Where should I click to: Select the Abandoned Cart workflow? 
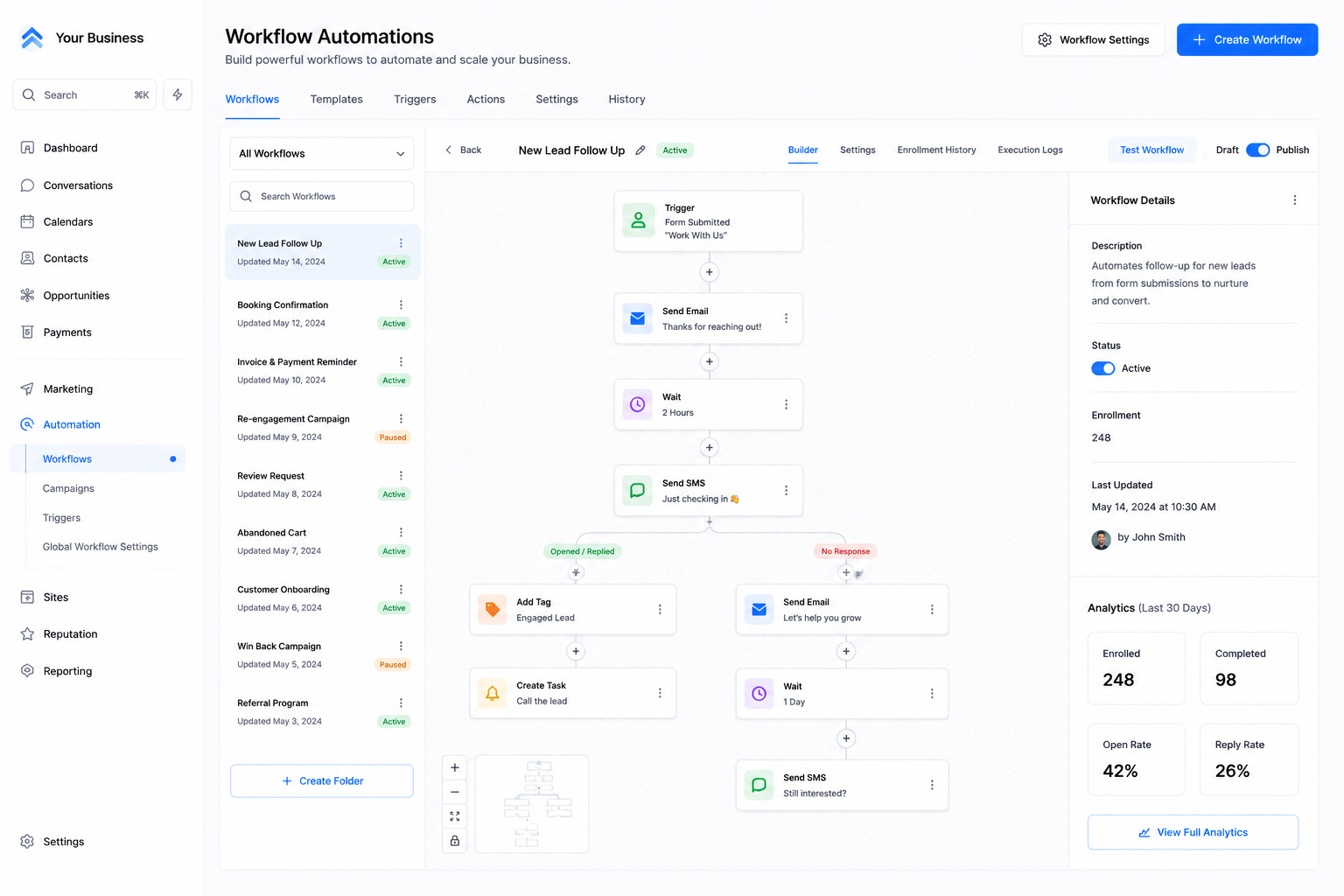[x=322, y=542]
